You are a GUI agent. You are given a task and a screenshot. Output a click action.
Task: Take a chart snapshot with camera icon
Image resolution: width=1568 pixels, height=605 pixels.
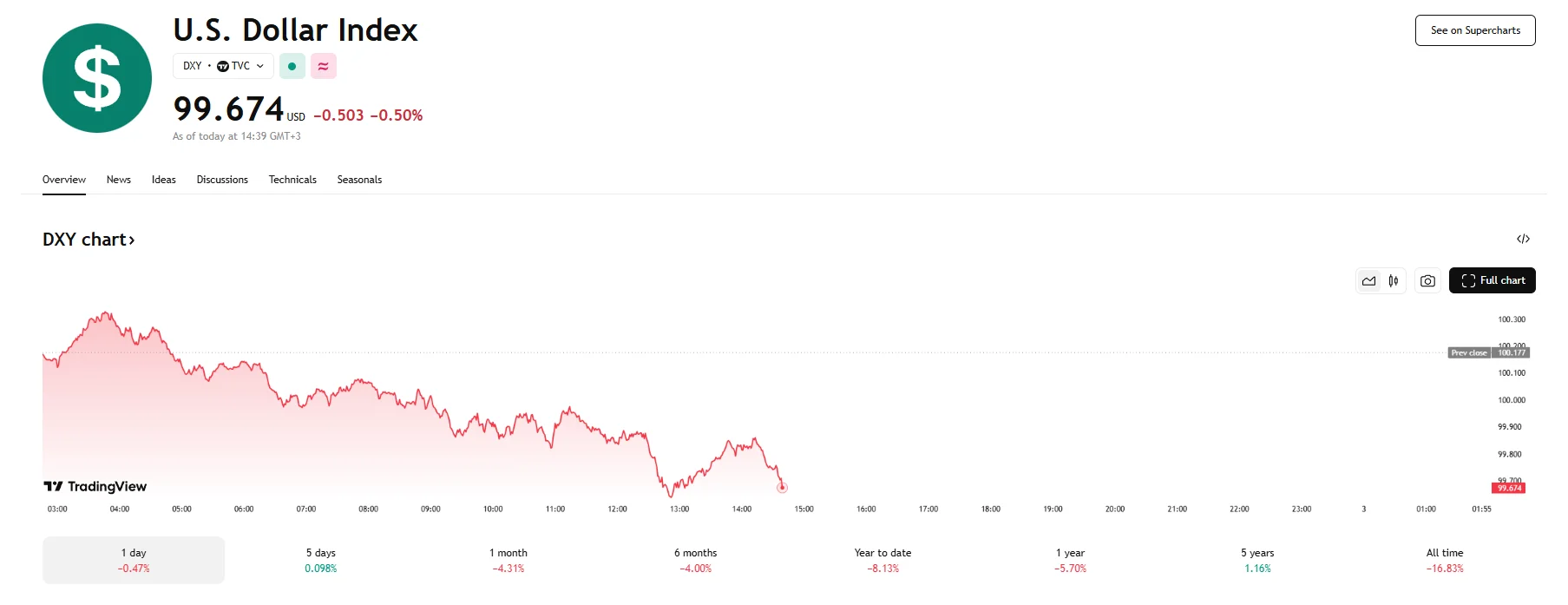1427,280
